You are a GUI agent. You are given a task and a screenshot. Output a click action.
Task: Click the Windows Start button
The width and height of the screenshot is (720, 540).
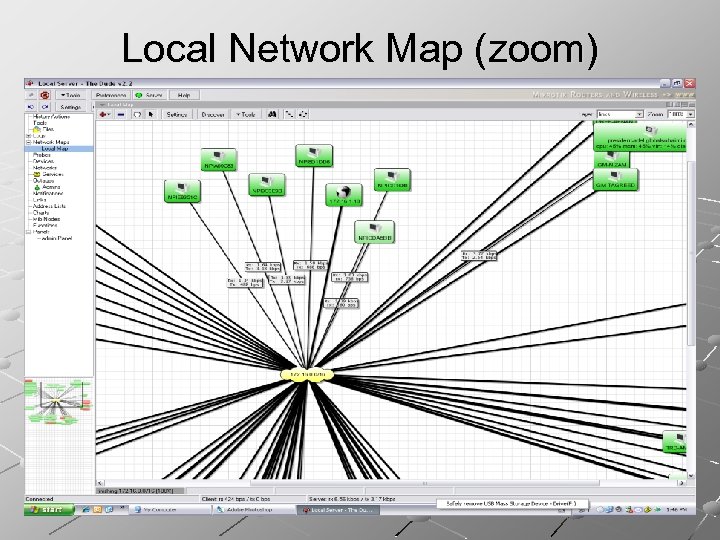pos(49,510)
